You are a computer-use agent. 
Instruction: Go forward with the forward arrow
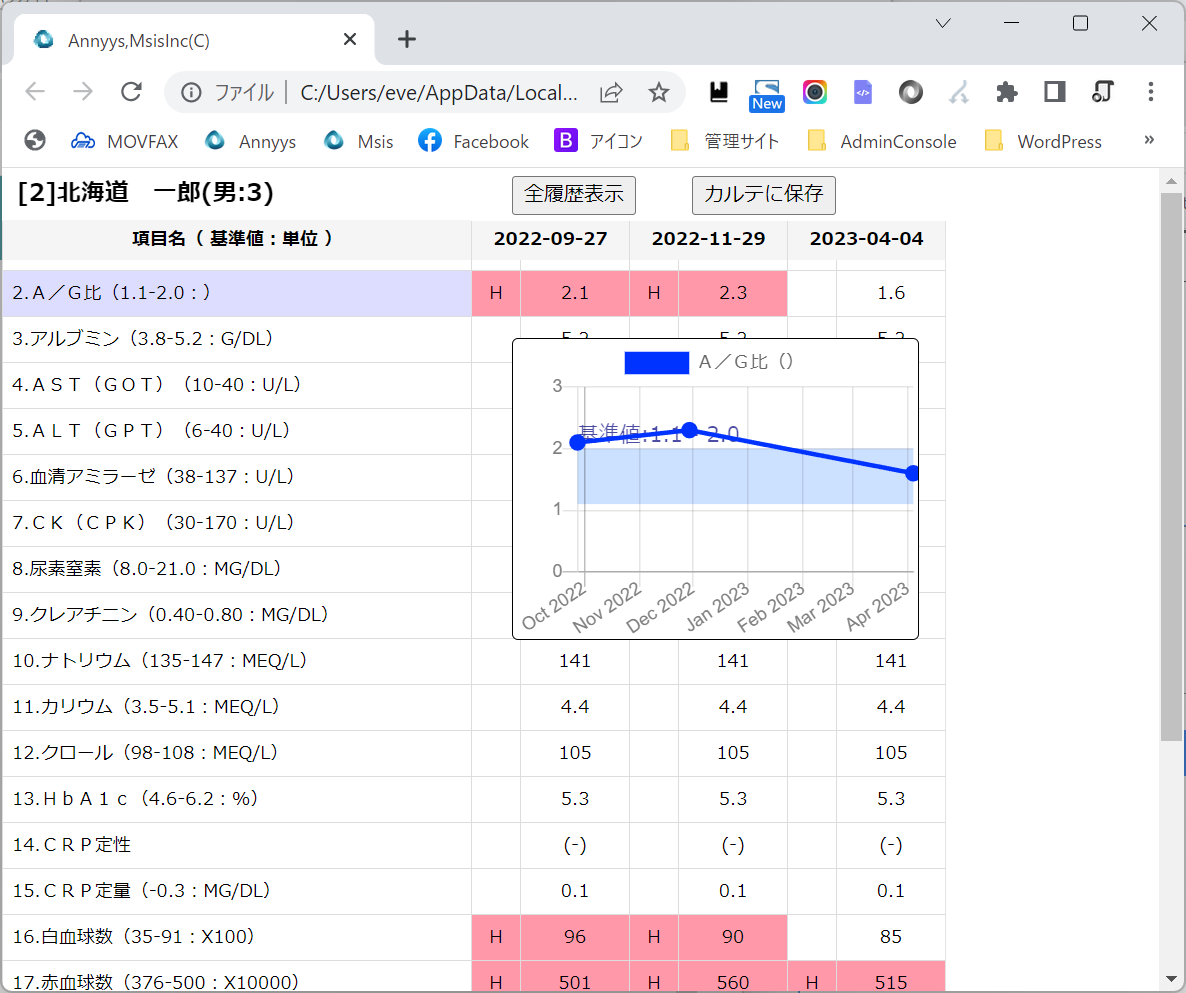click(83, 92)
